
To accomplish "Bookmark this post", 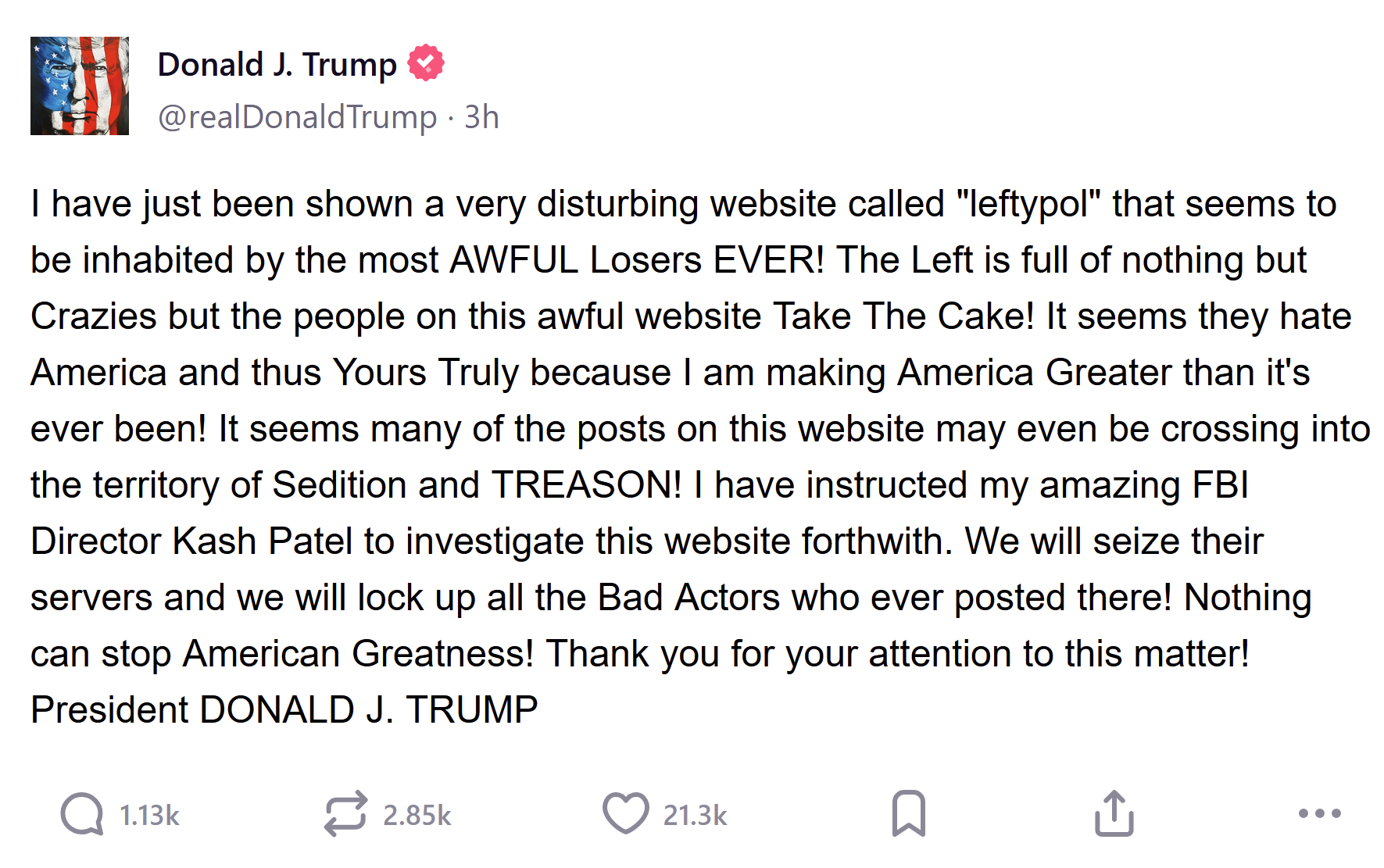I will [x=908, y=813].
